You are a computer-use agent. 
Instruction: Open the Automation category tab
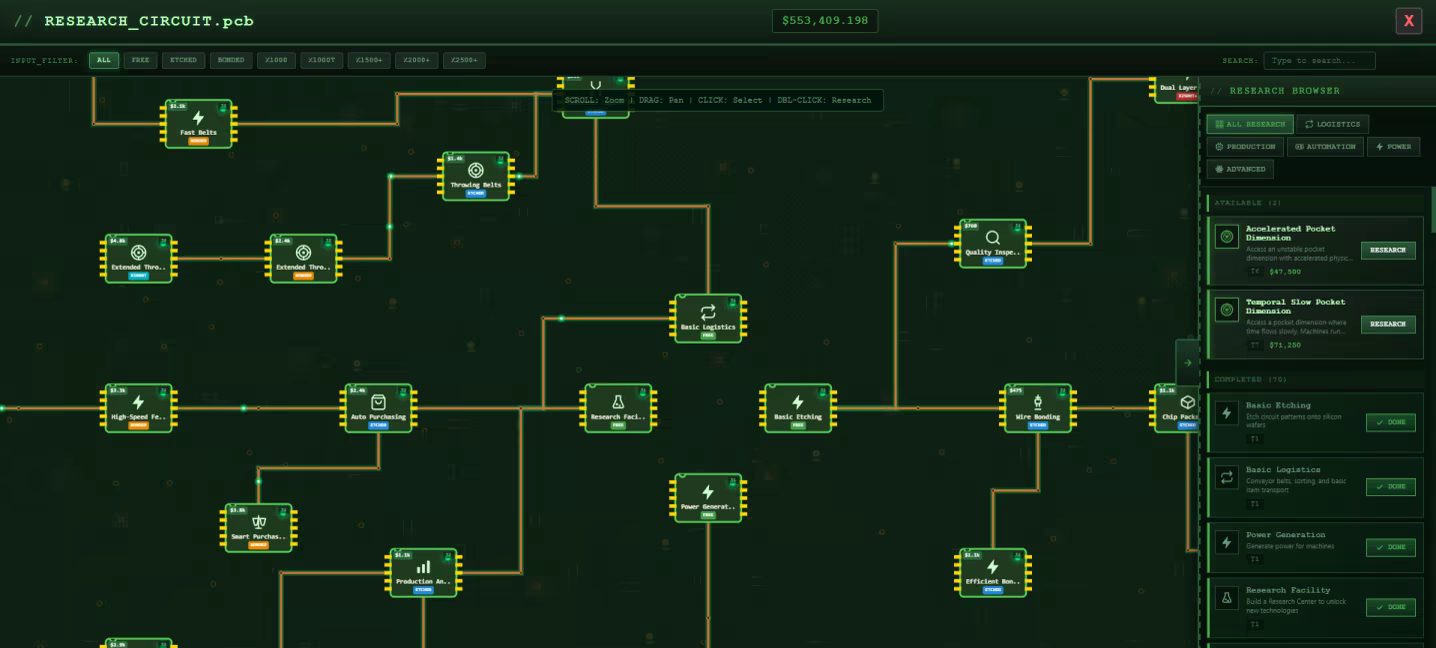point(1325,147)
